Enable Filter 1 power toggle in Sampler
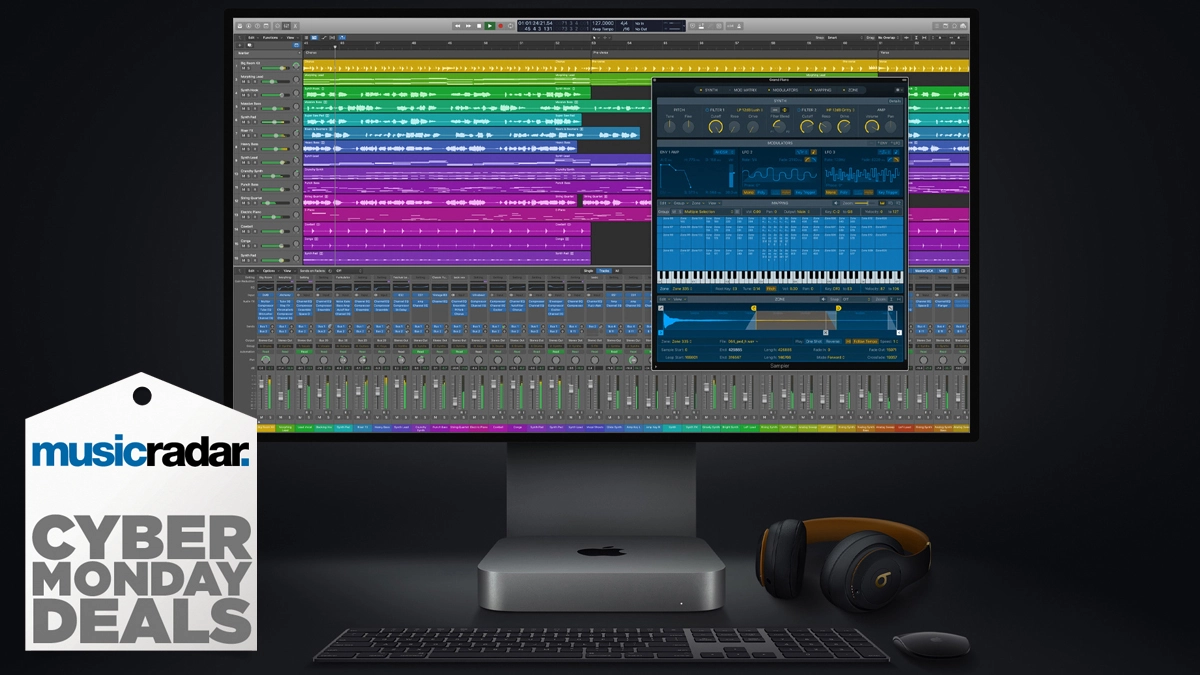1200x675 pixels. point(707,110)
